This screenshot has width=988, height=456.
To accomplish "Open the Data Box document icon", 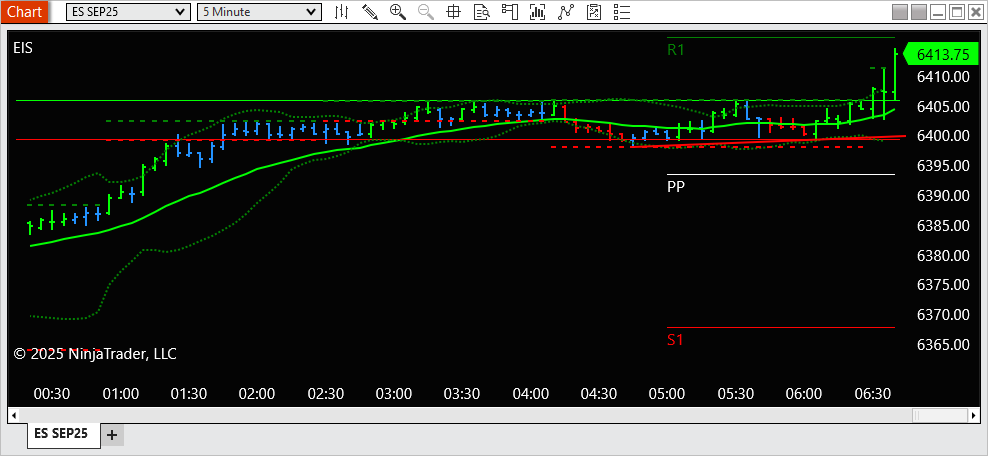I will coord(481,11).
